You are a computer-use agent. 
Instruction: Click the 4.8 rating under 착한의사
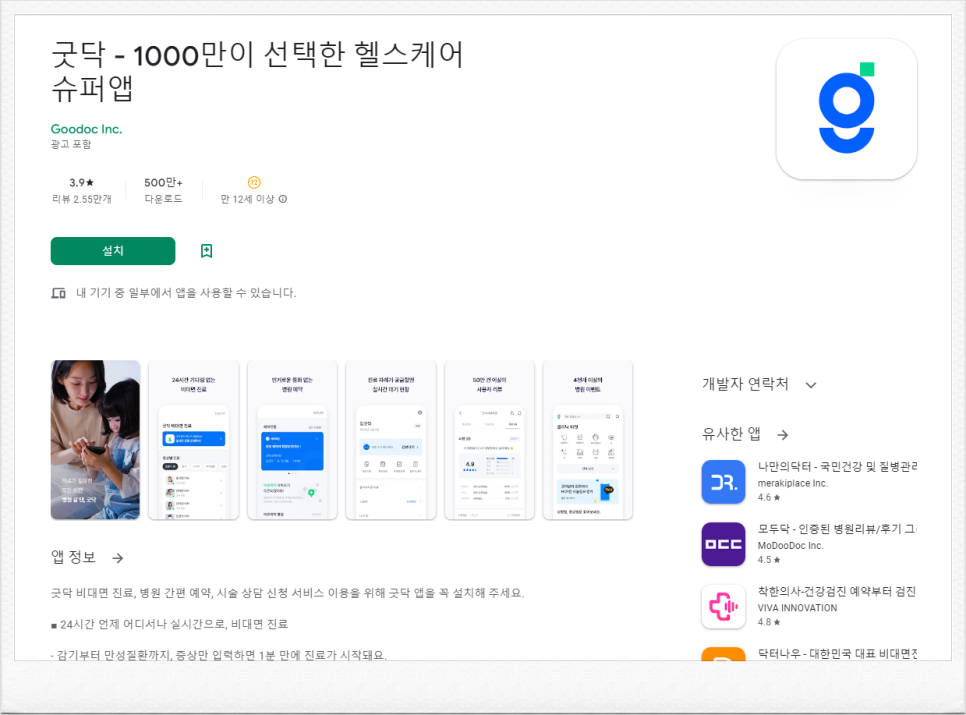pos(769,622)
